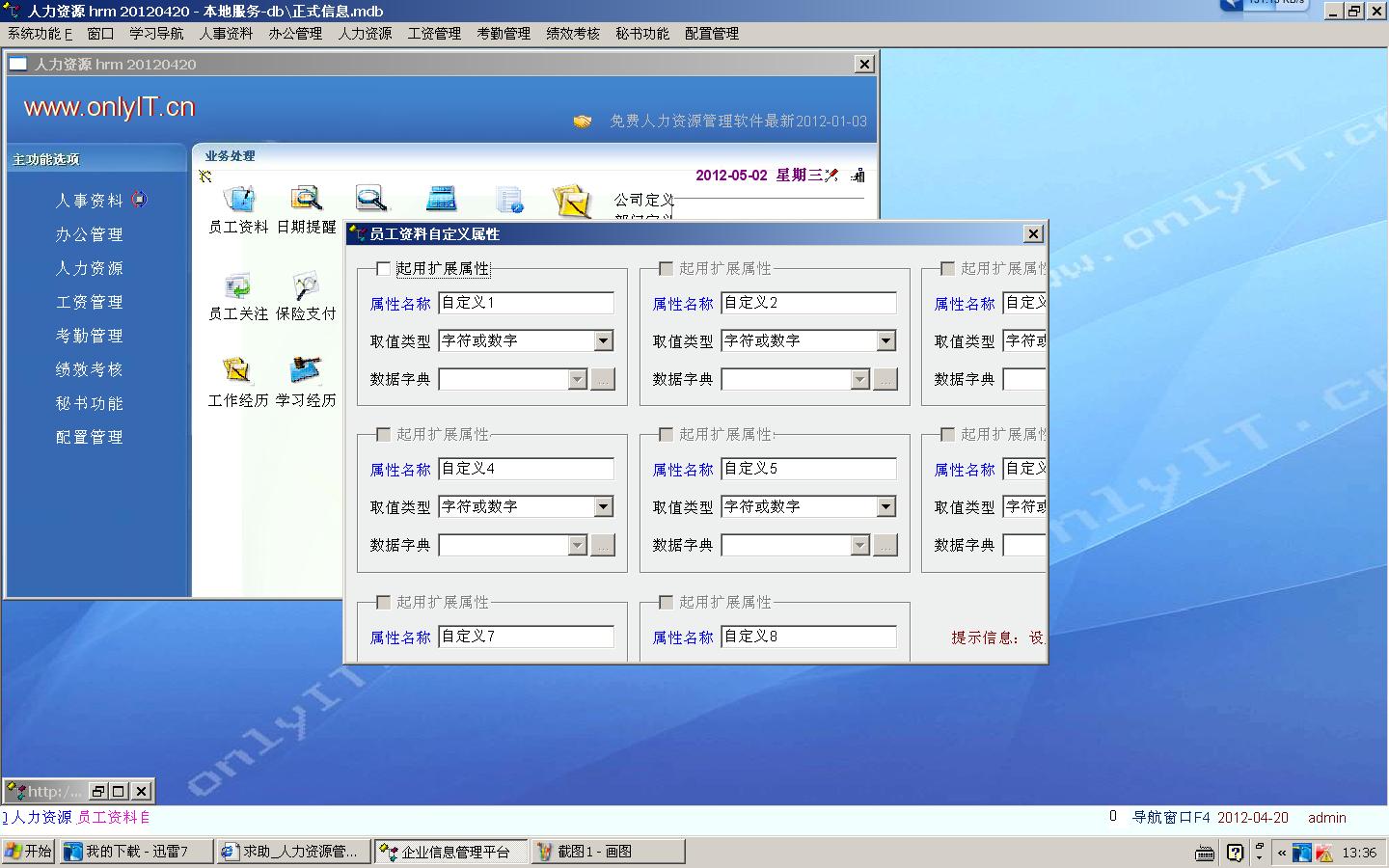Enable 起用扩展属性 checkbox for 自定义4
The width and height of the screenshot is (1389, 868).
pyautogui.click(x=384, y=435)
